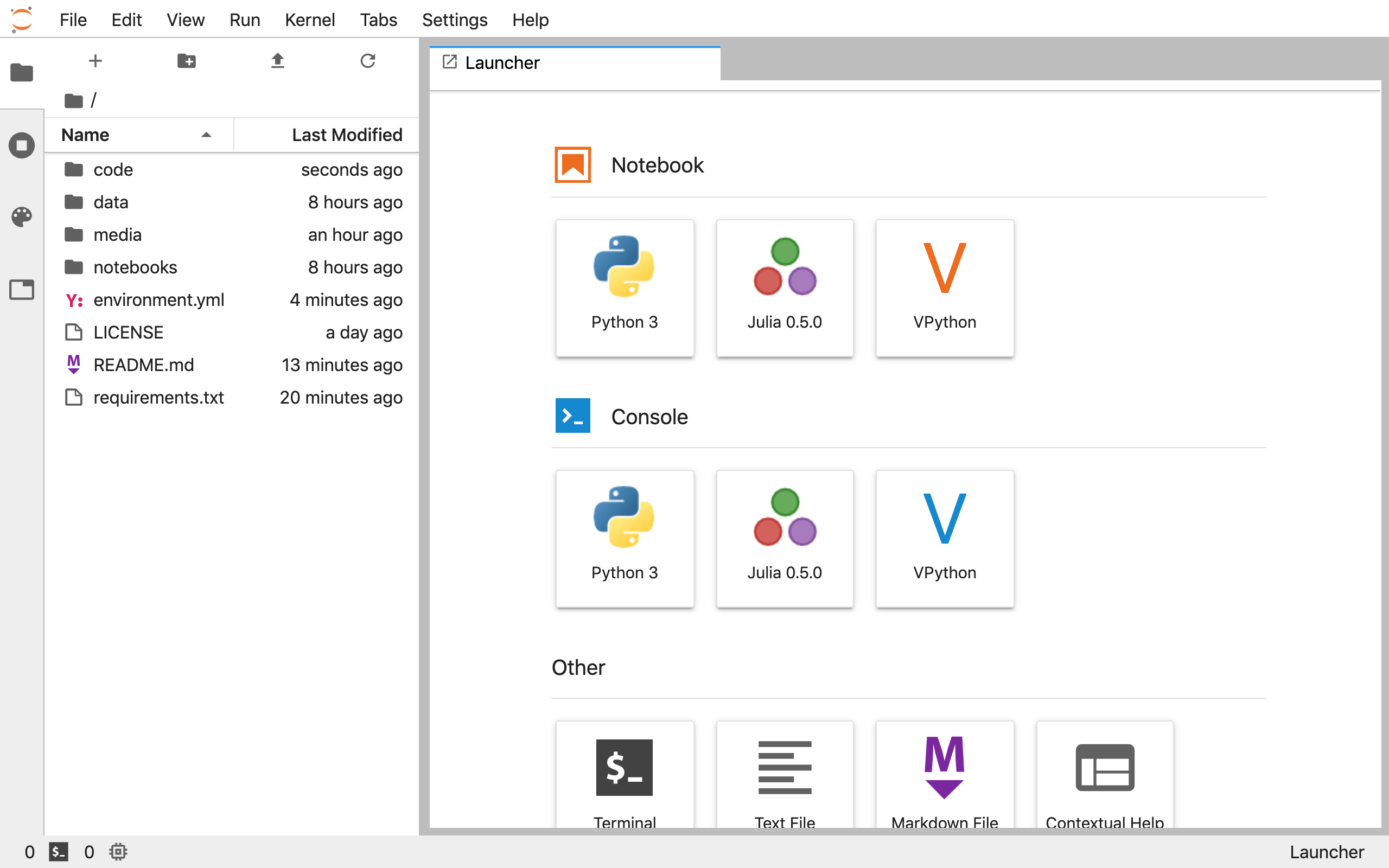This screenshot has height=868, width=1389.
Task: Open Contextual Help from launcher
Action: click(x=1105, y=775)
